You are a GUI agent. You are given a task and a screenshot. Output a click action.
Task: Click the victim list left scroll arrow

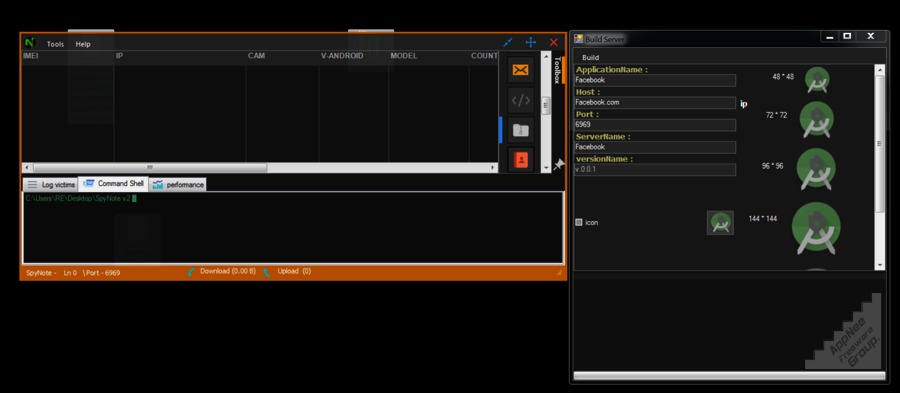pyautogui.click(x=26, y=168)
